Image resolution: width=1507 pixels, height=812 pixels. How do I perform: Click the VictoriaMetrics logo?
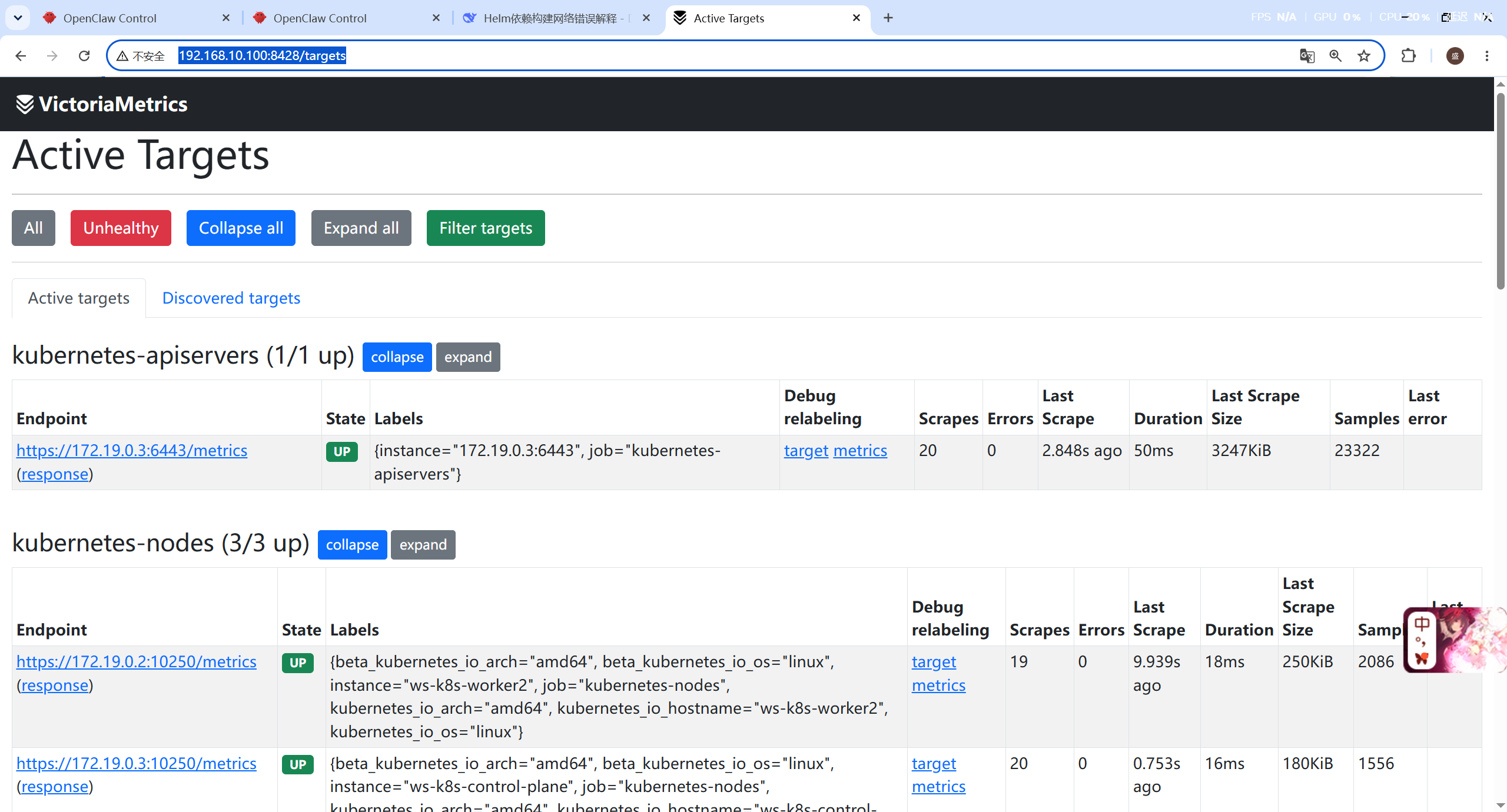101,104
